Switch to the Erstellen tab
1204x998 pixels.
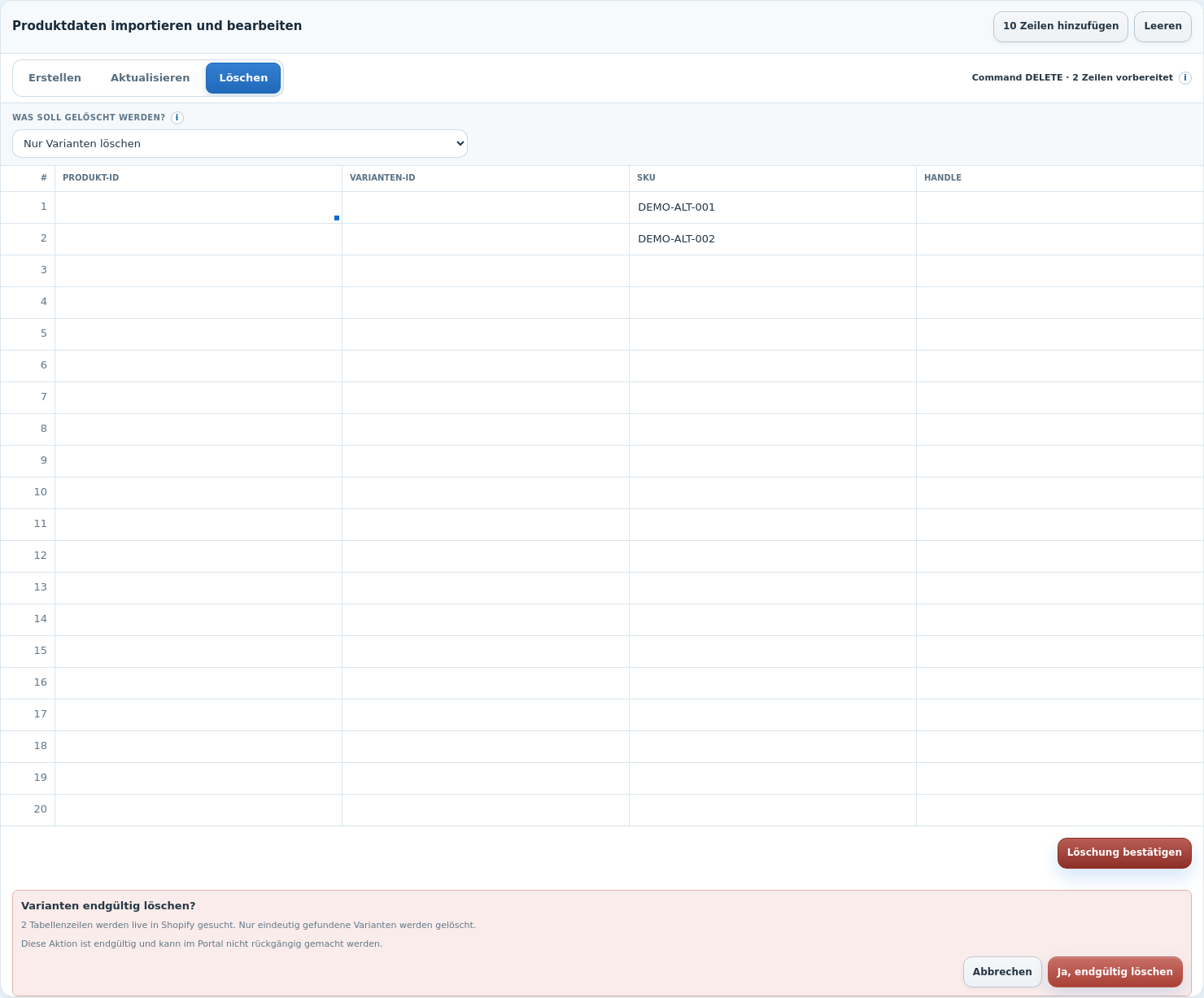55,78
